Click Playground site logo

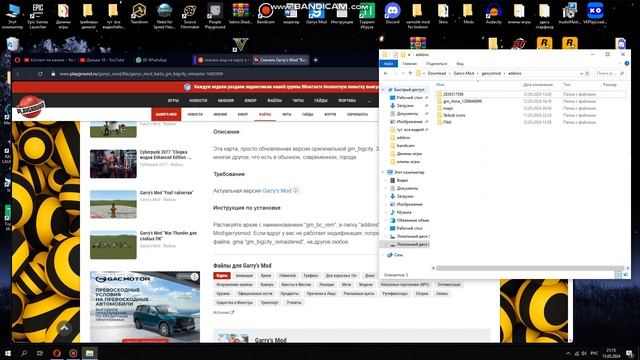tap(30, 106)
